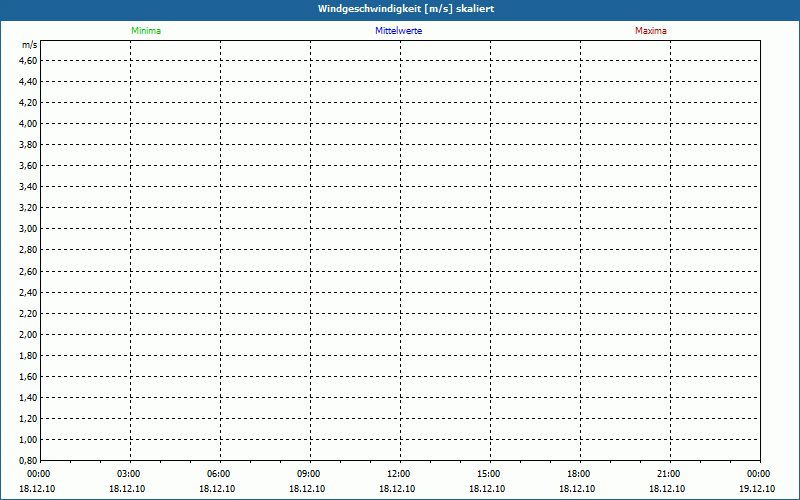Viewport: 800px width, 500px height.
Task: Click the 18.12.10 date under 12:00
Action: (x=397, y=489)
